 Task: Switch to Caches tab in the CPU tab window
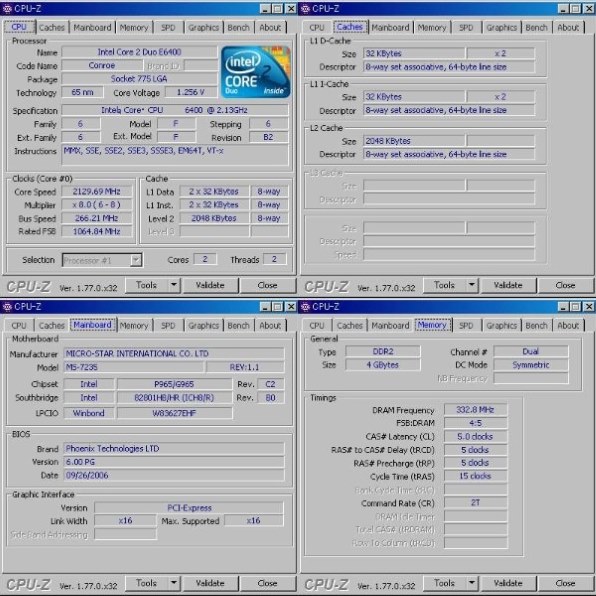(x=52, y=27)
